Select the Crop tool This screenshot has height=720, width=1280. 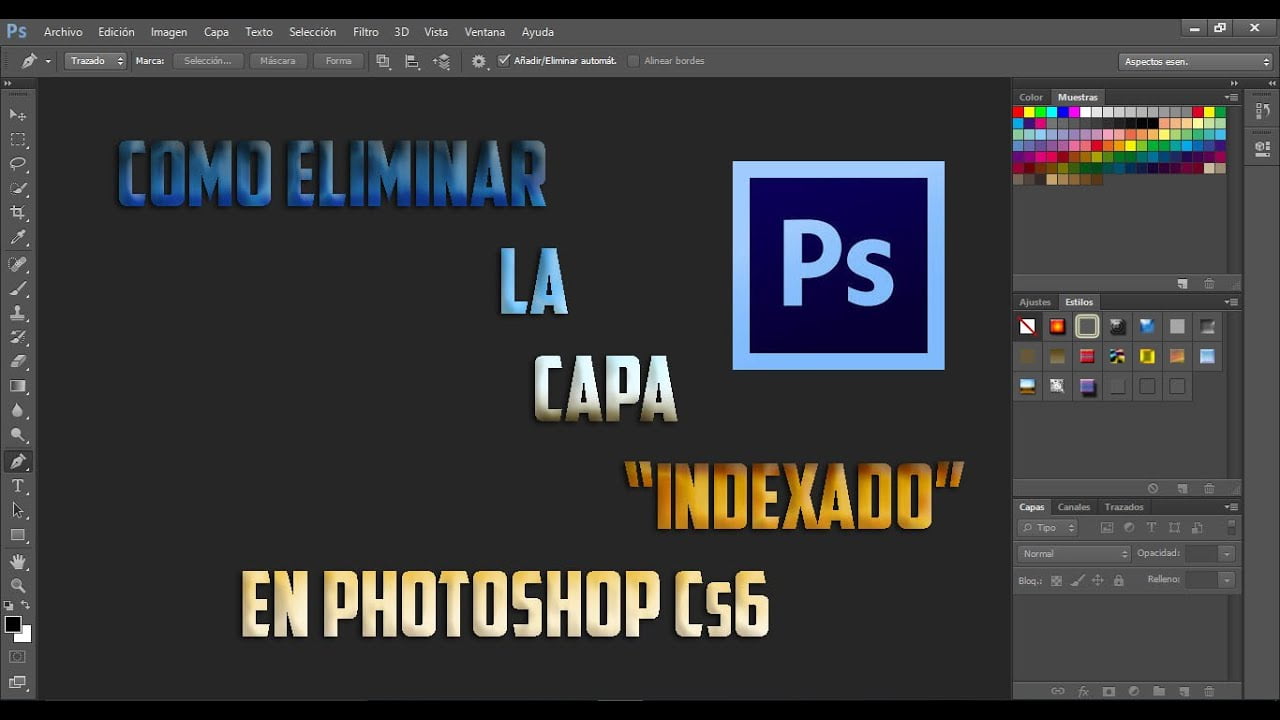pyautogui.click(x=18, y=213)
